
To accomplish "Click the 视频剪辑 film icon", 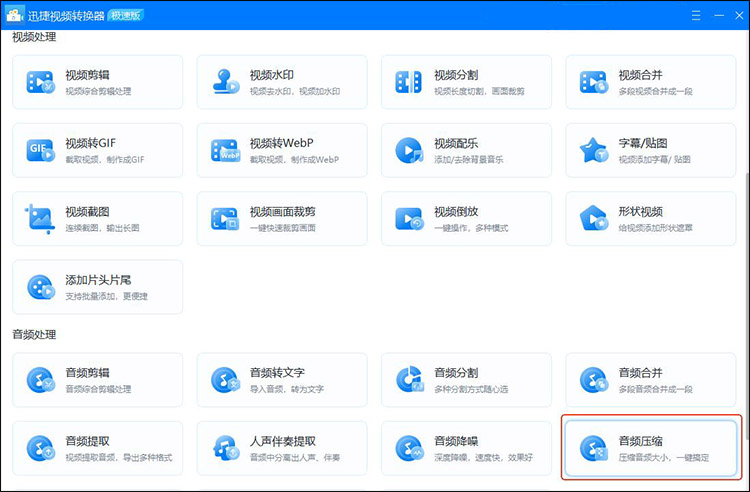I will point(40,82).
